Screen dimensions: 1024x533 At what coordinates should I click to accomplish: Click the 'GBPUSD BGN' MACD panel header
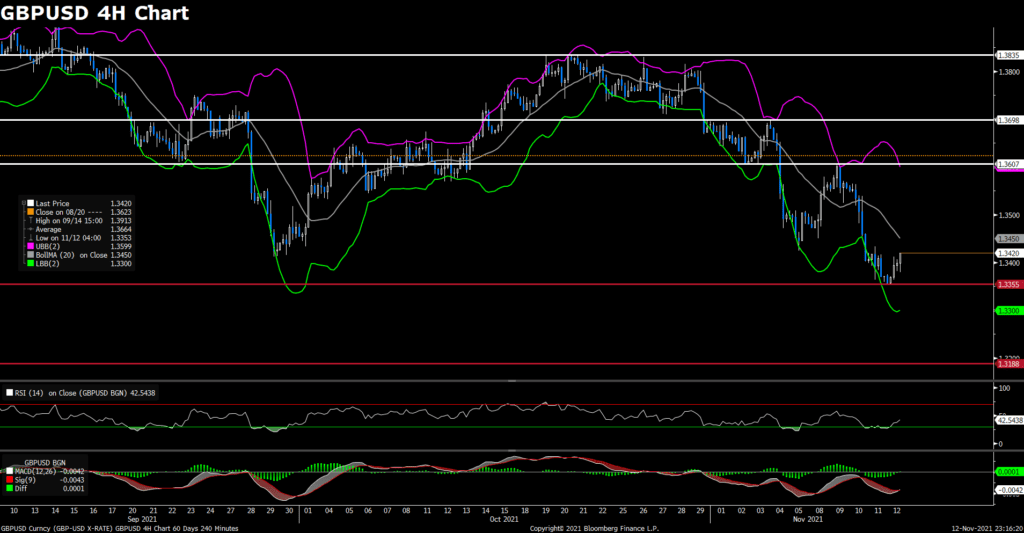[45, 462]
